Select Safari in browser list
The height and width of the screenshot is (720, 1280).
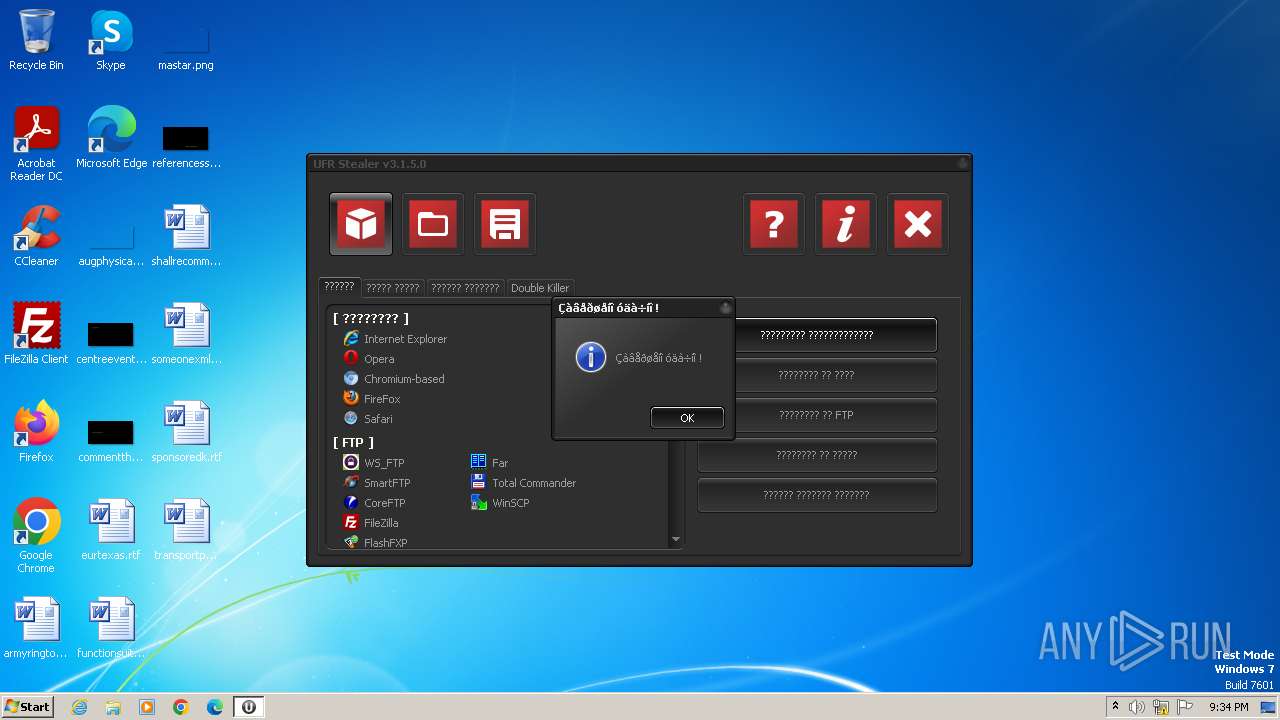pos(368,419)
